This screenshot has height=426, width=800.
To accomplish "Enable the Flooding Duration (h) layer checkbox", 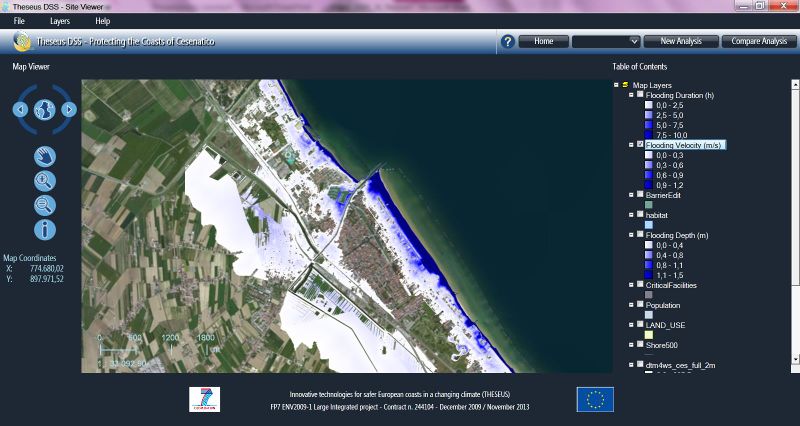I will coord(640,95).
